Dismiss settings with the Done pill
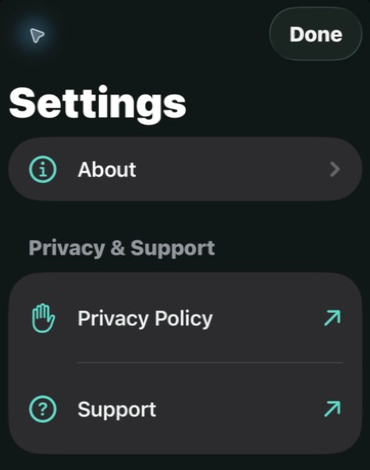The width and height of the screenshot is (370, 470). pos(315,34)
